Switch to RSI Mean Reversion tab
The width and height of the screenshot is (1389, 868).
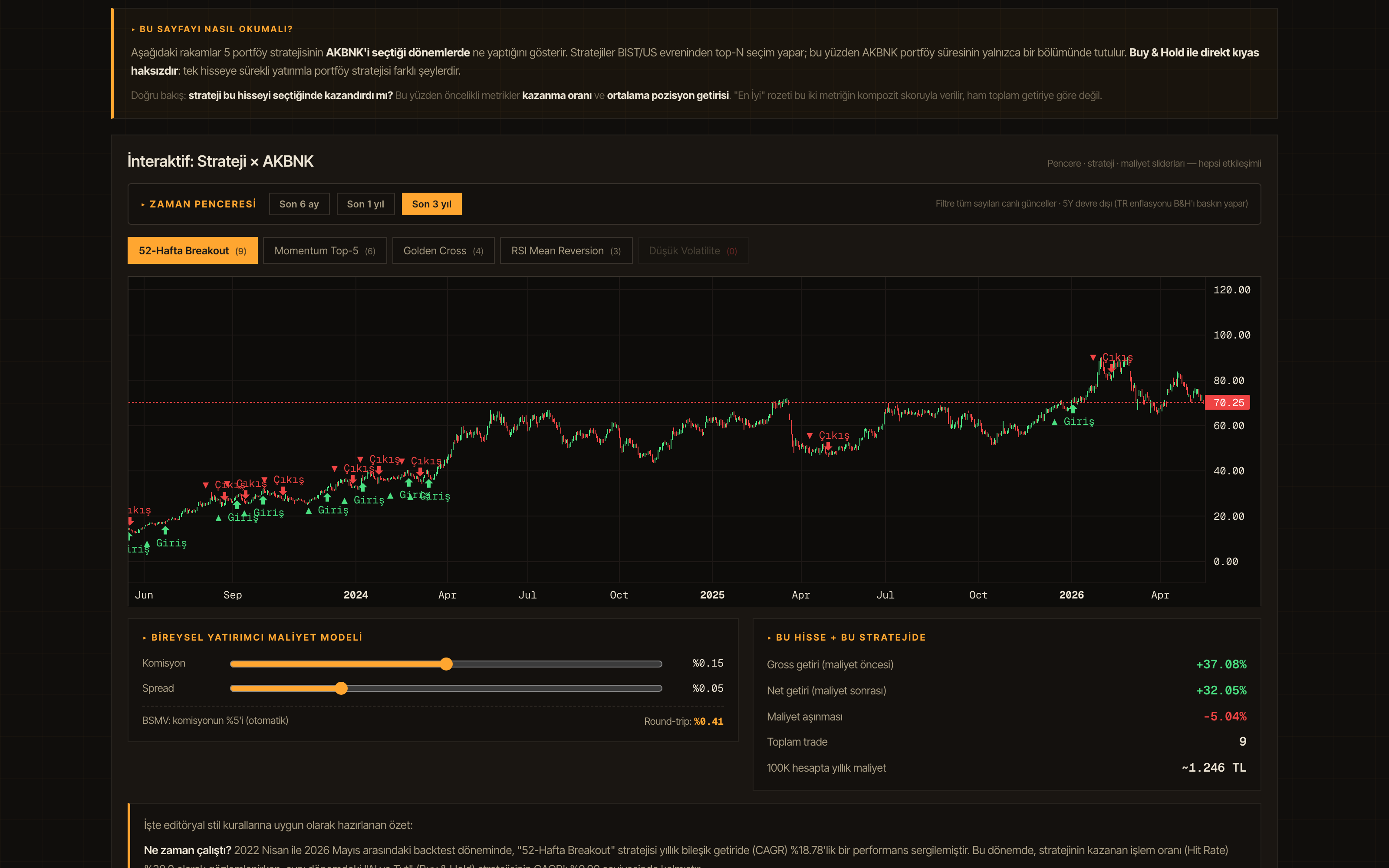coord(566,251)
